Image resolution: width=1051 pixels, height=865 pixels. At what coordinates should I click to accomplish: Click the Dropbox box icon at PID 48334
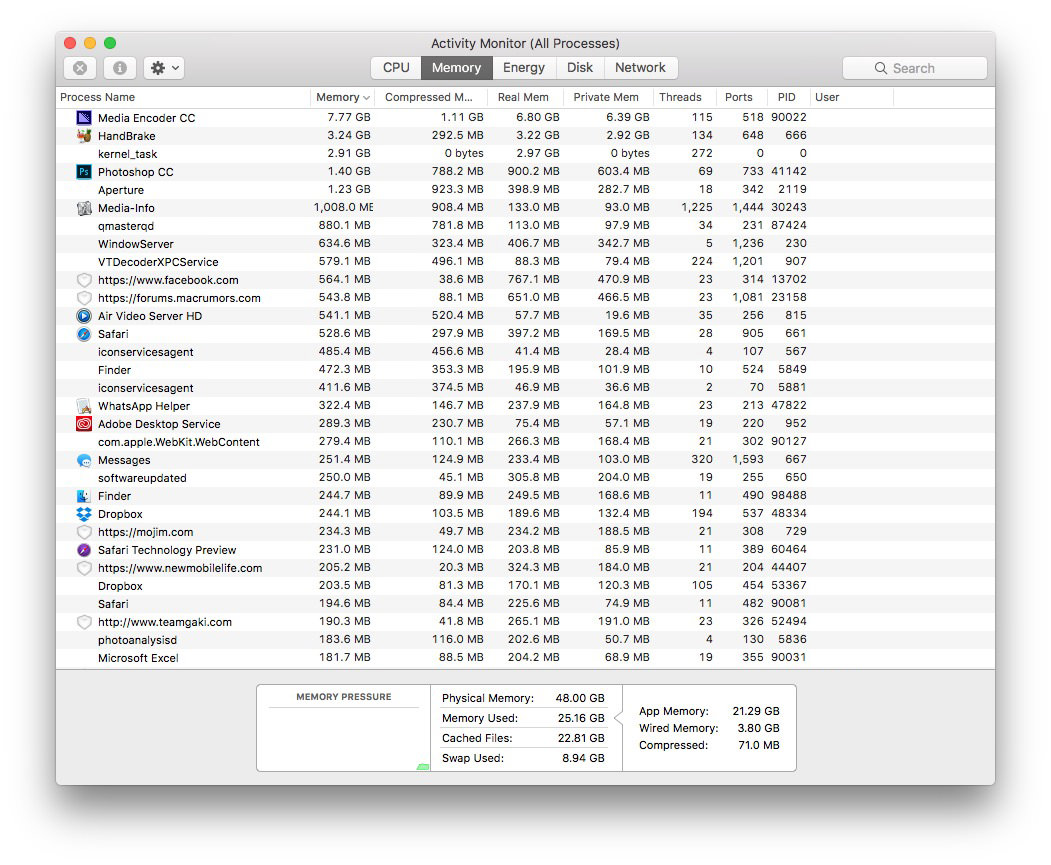click(x=84, y=515)
